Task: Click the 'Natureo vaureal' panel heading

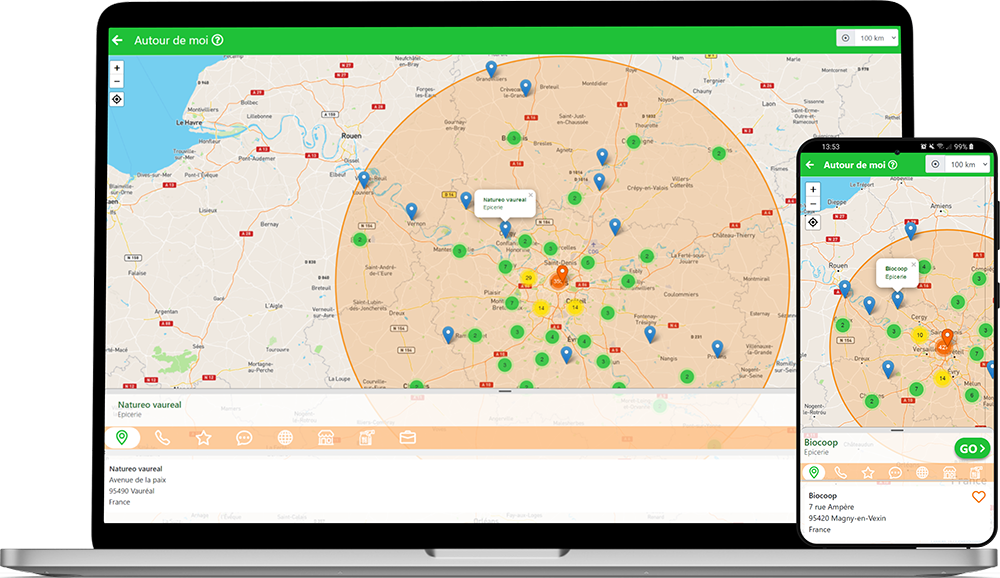Action: pyautogui.click(x=149, y=404)
